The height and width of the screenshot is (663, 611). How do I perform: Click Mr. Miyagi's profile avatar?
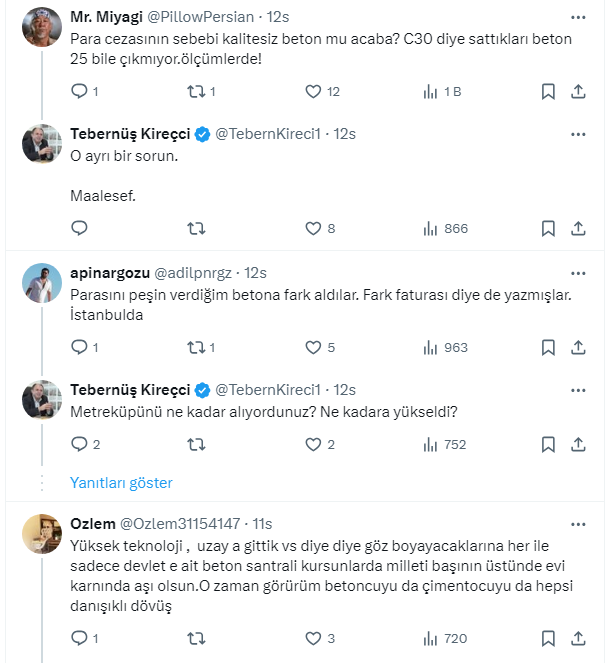pyautogui.click(x=42, y=25)
